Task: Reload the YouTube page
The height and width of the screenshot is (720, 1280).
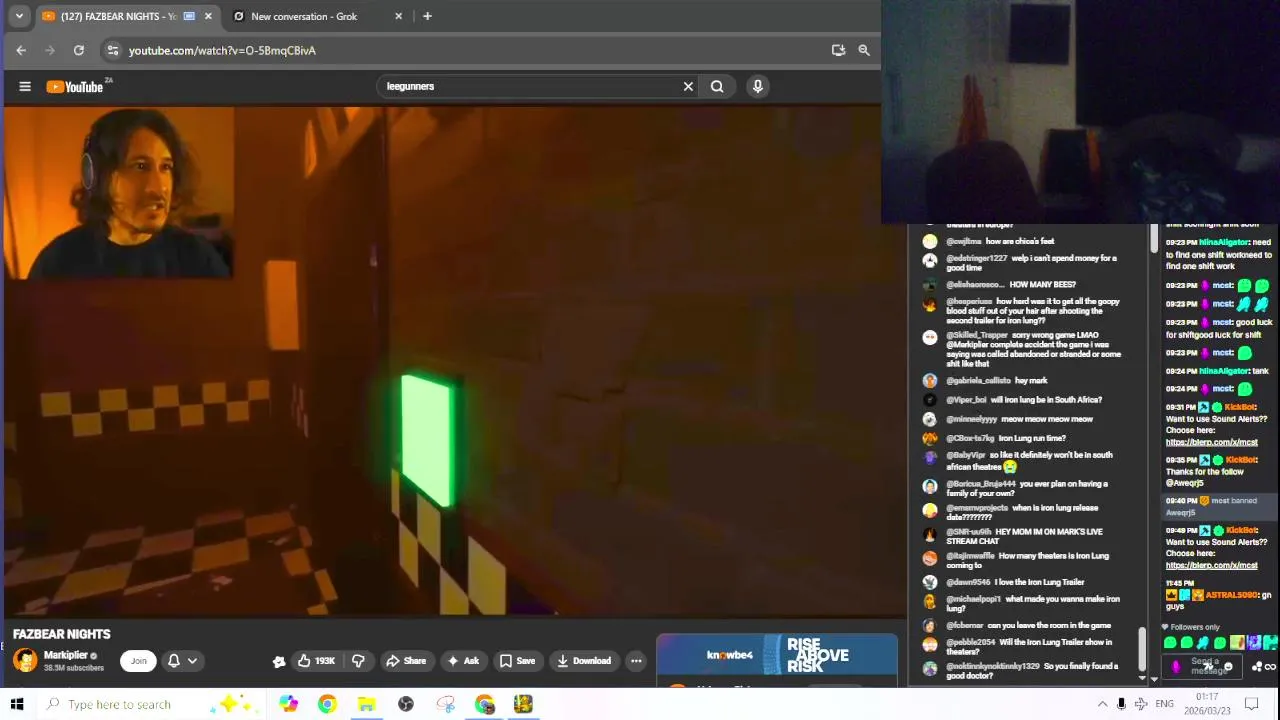Action: [x=79, y=50]
